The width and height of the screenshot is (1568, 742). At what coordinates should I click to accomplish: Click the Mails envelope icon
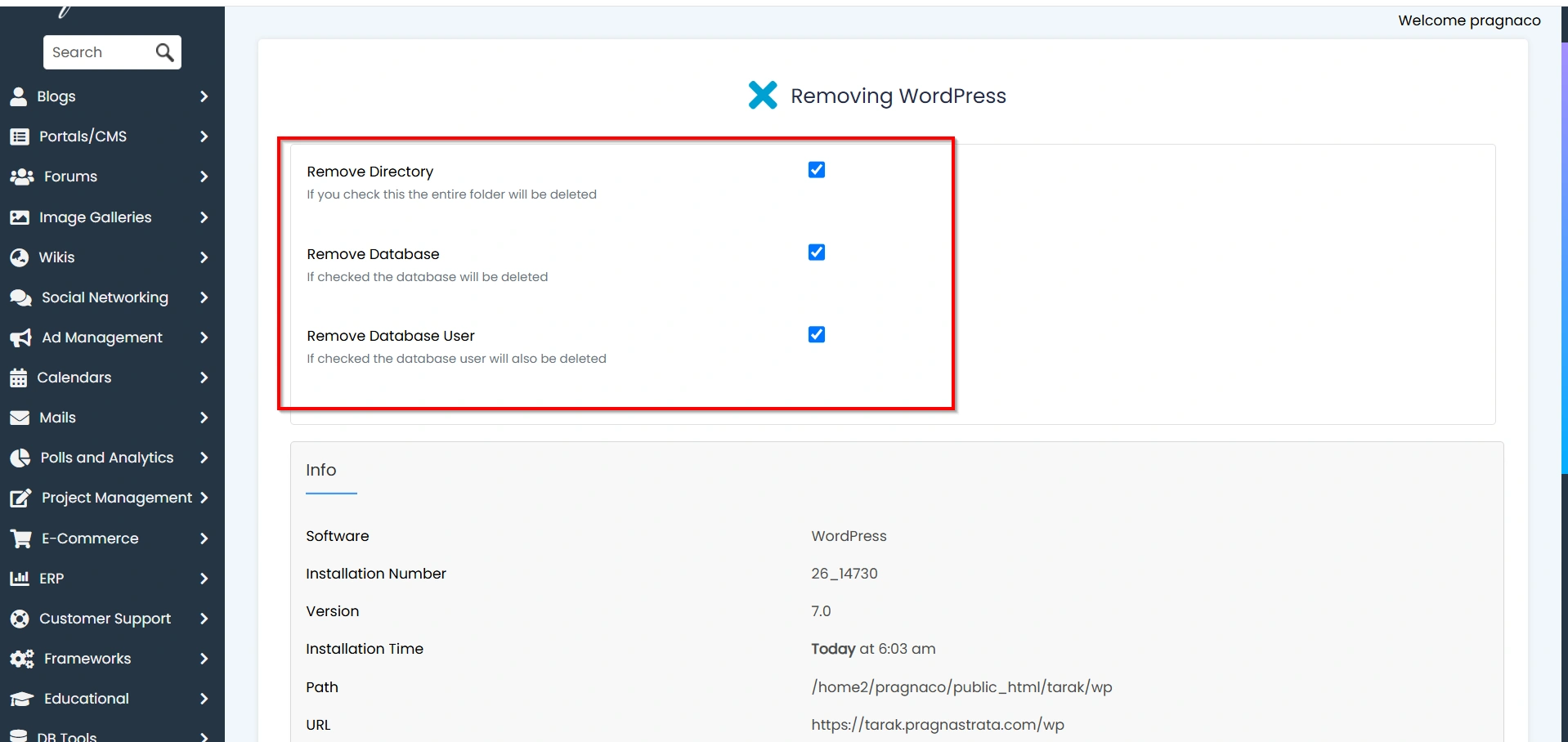[x=20, y=418]
